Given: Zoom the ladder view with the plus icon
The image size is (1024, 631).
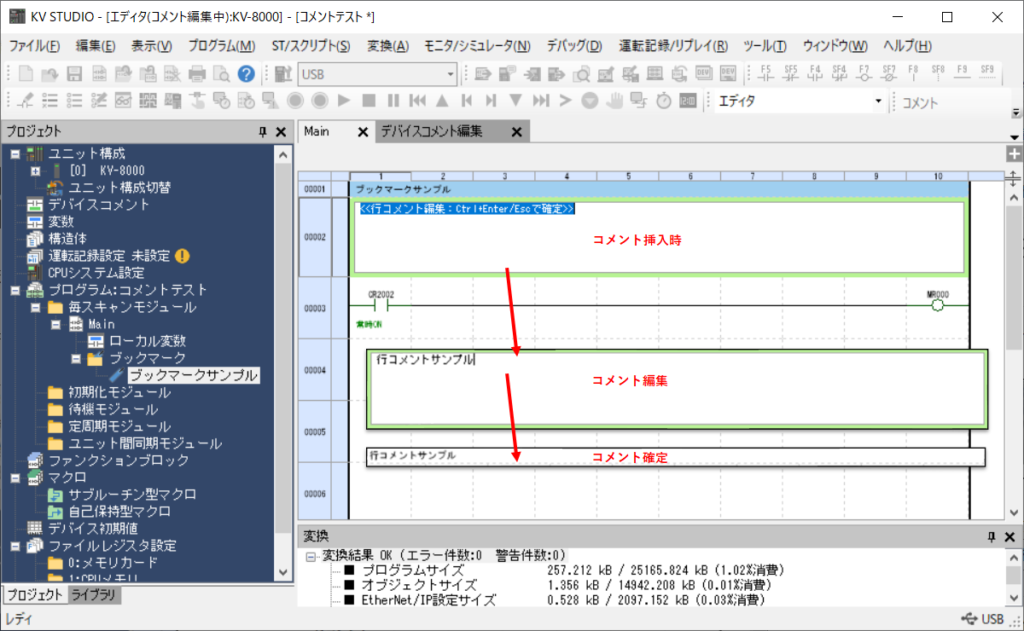Looking at the screenshot, I should point(1014,153).
